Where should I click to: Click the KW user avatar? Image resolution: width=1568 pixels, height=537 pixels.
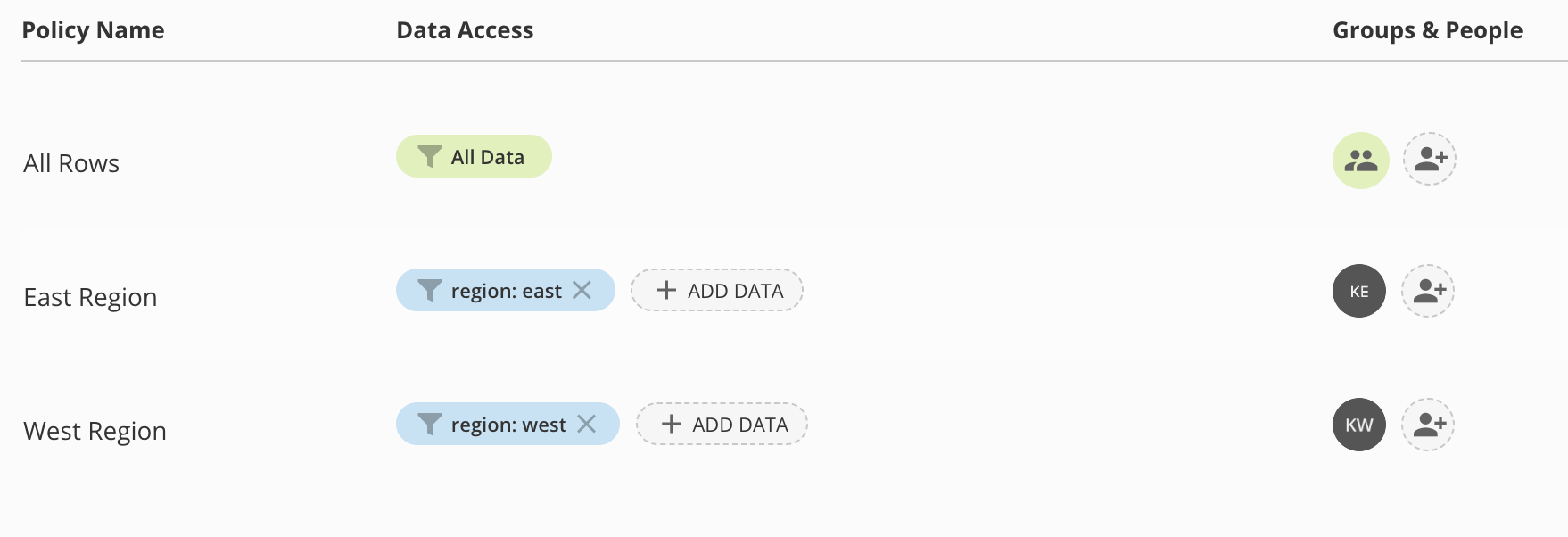click(1359, 425)
